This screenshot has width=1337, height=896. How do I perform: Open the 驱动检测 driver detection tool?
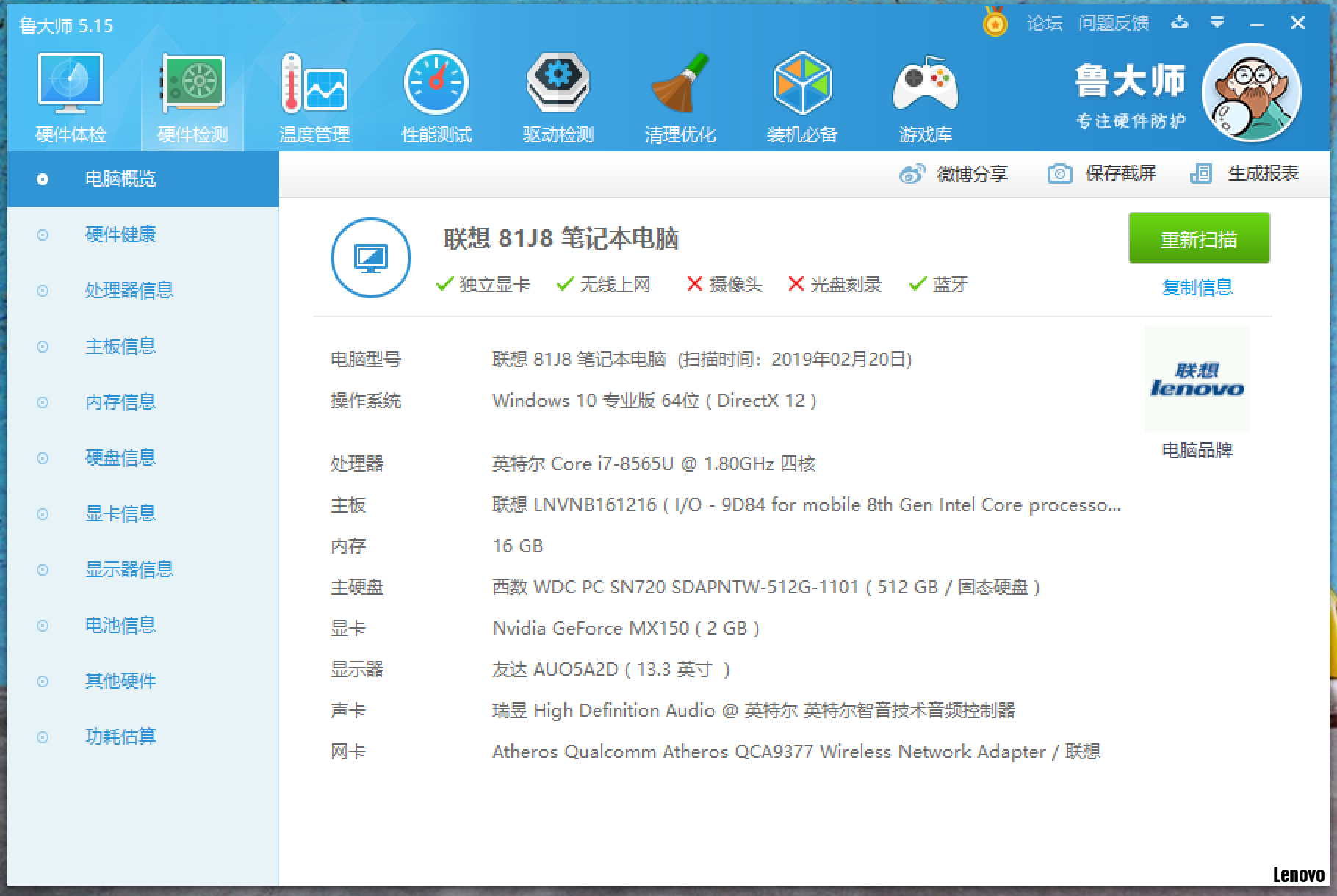click(558, 93)
